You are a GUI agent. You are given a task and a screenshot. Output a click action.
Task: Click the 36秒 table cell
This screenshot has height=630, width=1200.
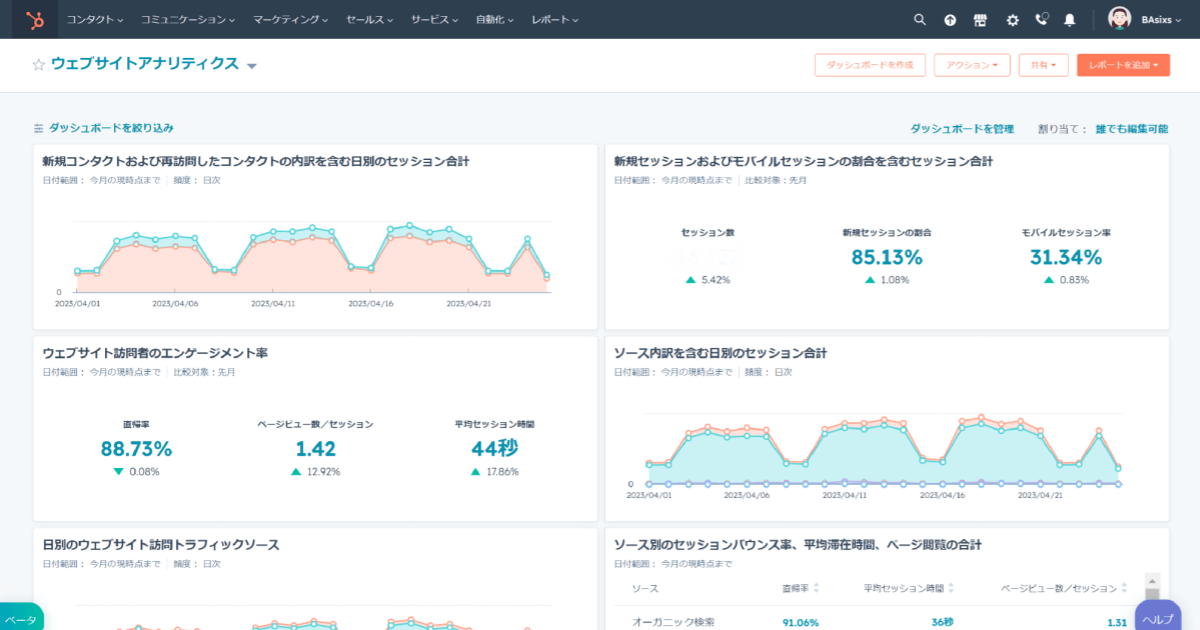[x=942, y=622]
